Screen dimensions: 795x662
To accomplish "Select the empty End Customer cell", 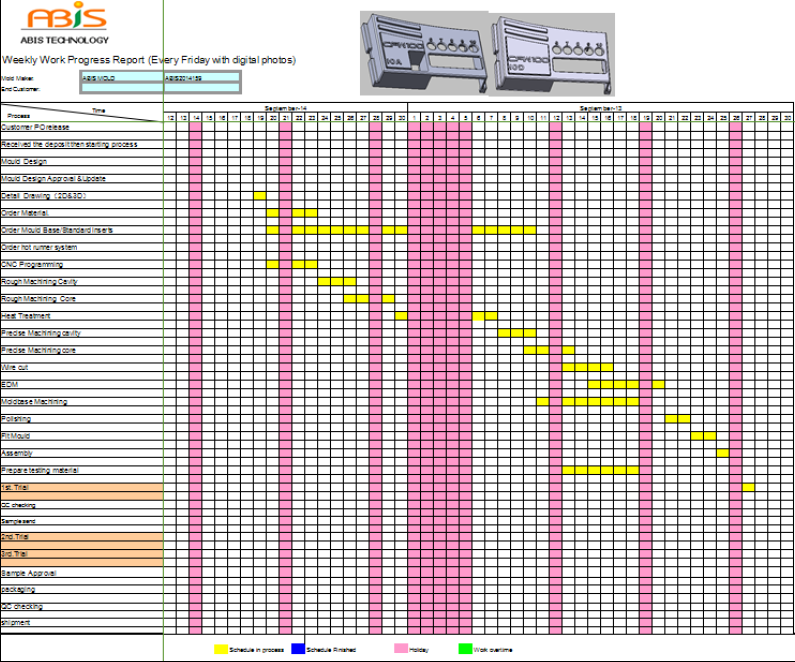I will point(160,88).
